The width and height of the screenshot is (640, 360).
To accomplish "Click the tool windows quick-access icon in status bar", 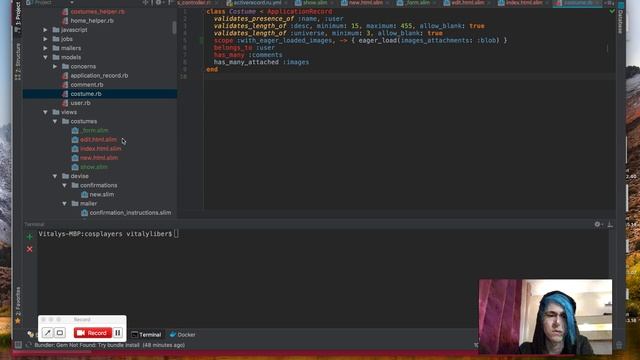I will pos(18,345).
